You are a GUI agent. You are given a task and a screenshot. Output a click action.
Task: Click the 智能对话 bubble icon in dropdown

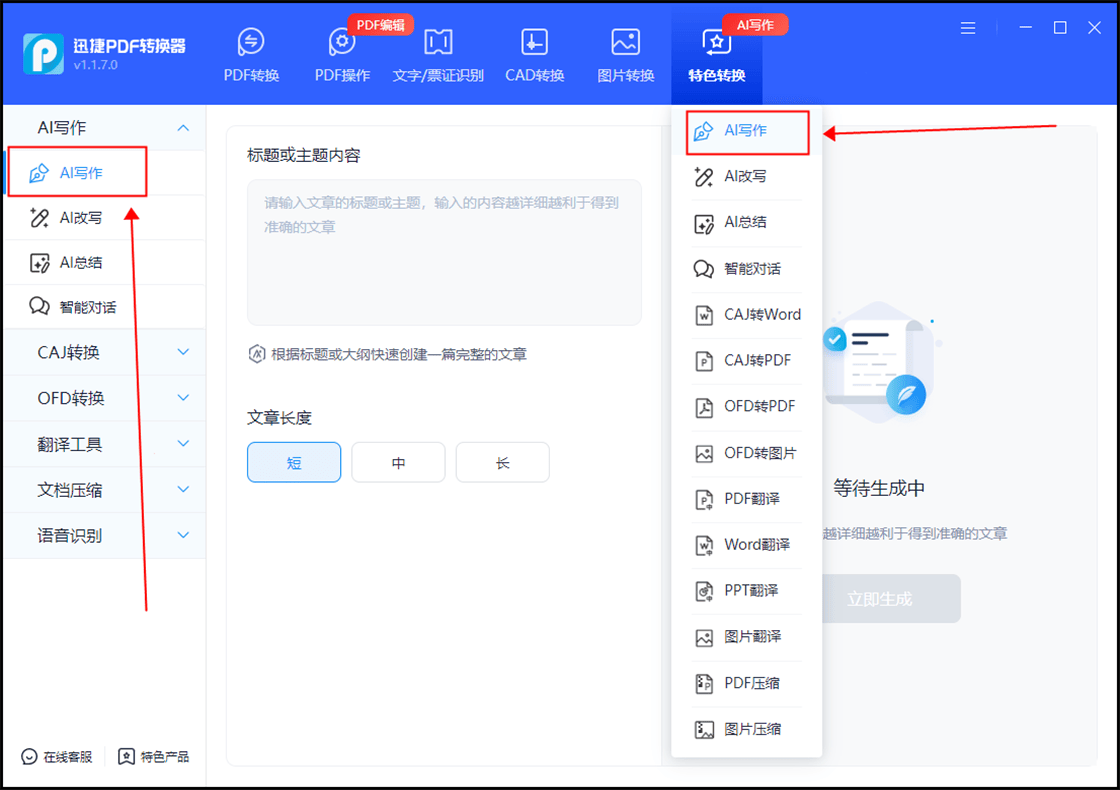click(704, 269)
